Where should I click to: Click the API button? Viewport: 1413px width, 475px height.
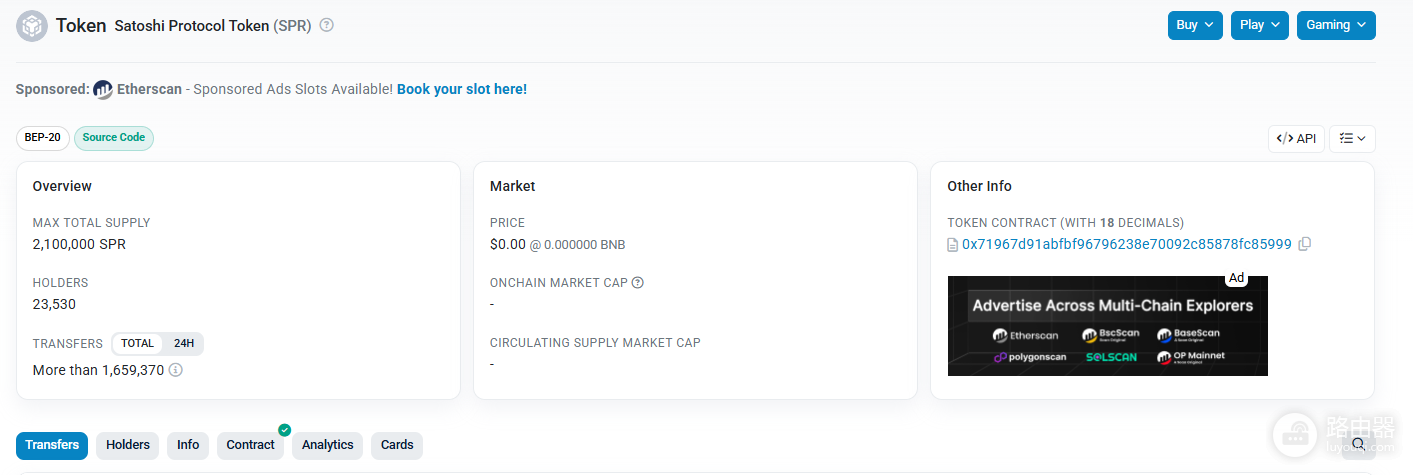pos(1296,139)
